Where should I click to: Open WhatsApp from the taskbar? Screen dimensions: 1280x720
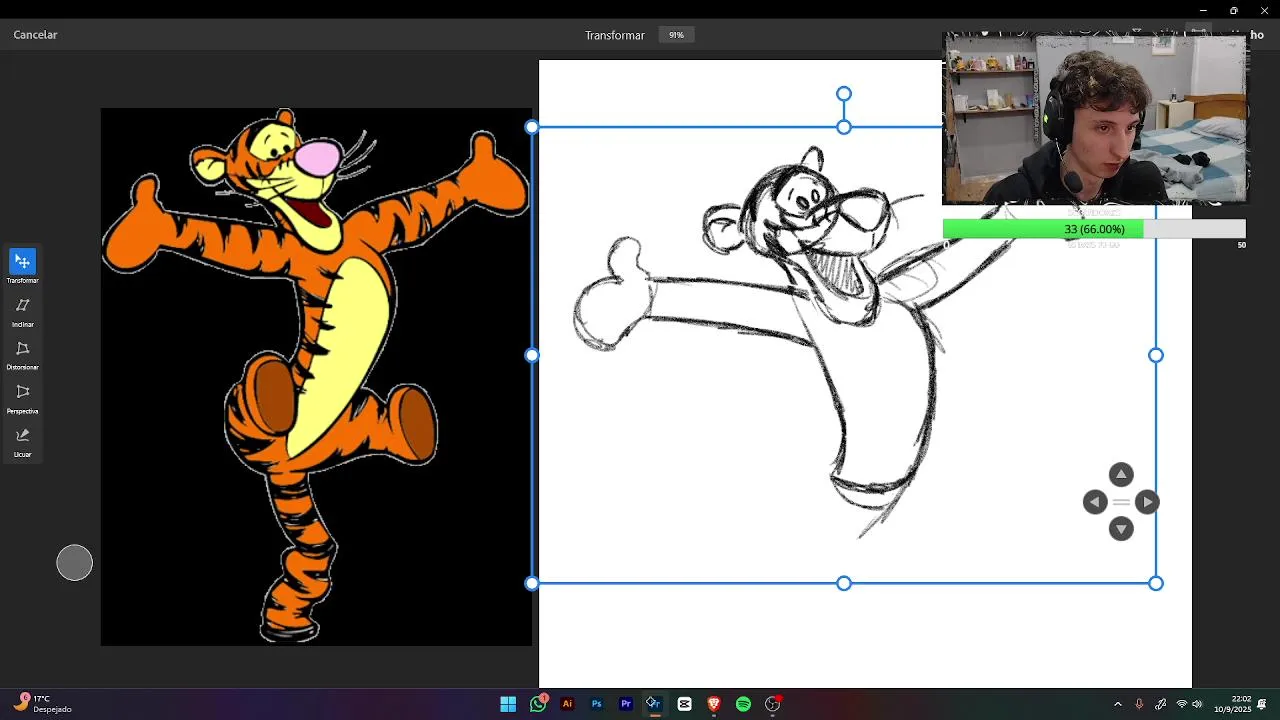pyautogui.click(x=538, y=704)
